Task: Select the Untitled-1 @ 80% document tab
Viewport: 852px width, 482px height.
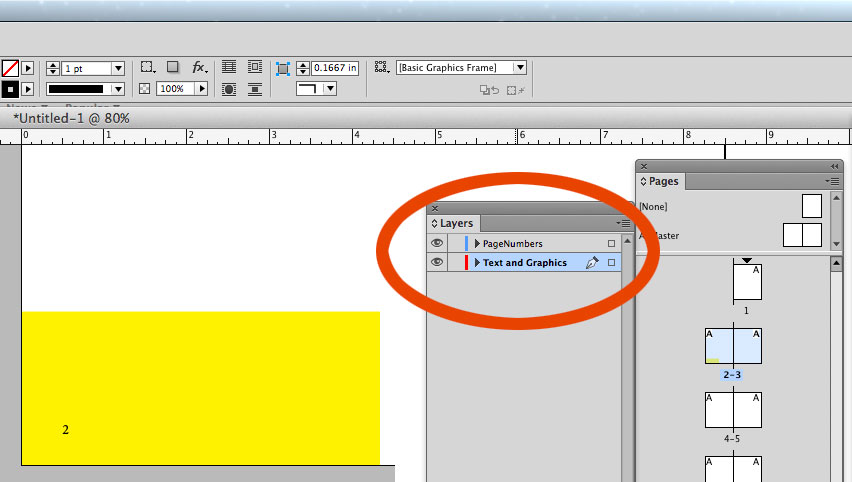Action: pyautogui.click(x=71, y=118)
